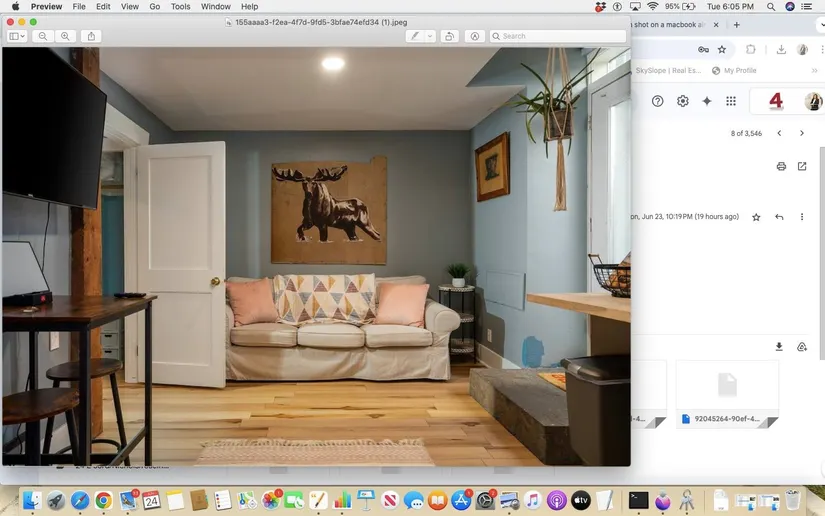The height and width of the screenshot is (516, 825).
Task: Bookmark this page with the address bar star
Action: coord(722,49)
